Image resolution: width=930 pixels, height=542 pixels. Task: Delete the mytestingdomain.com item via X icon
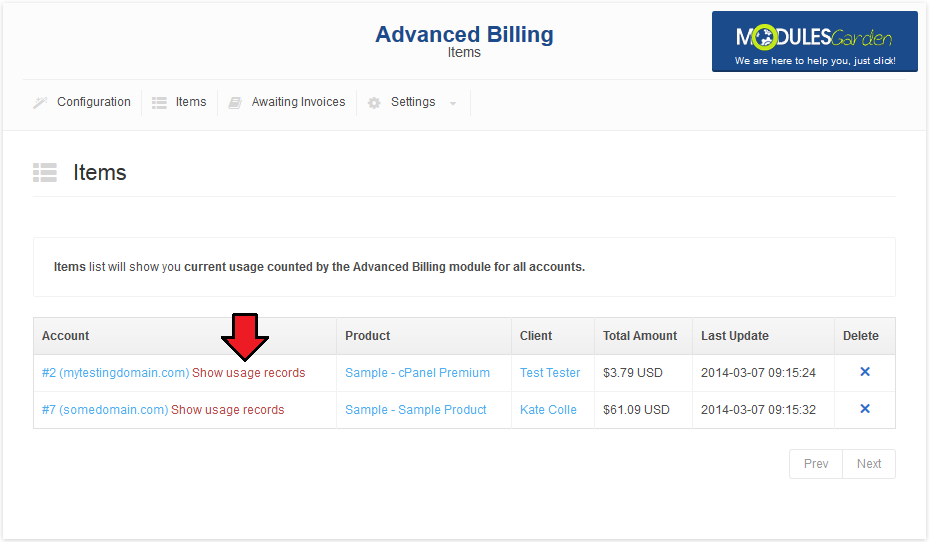(865, 372)
